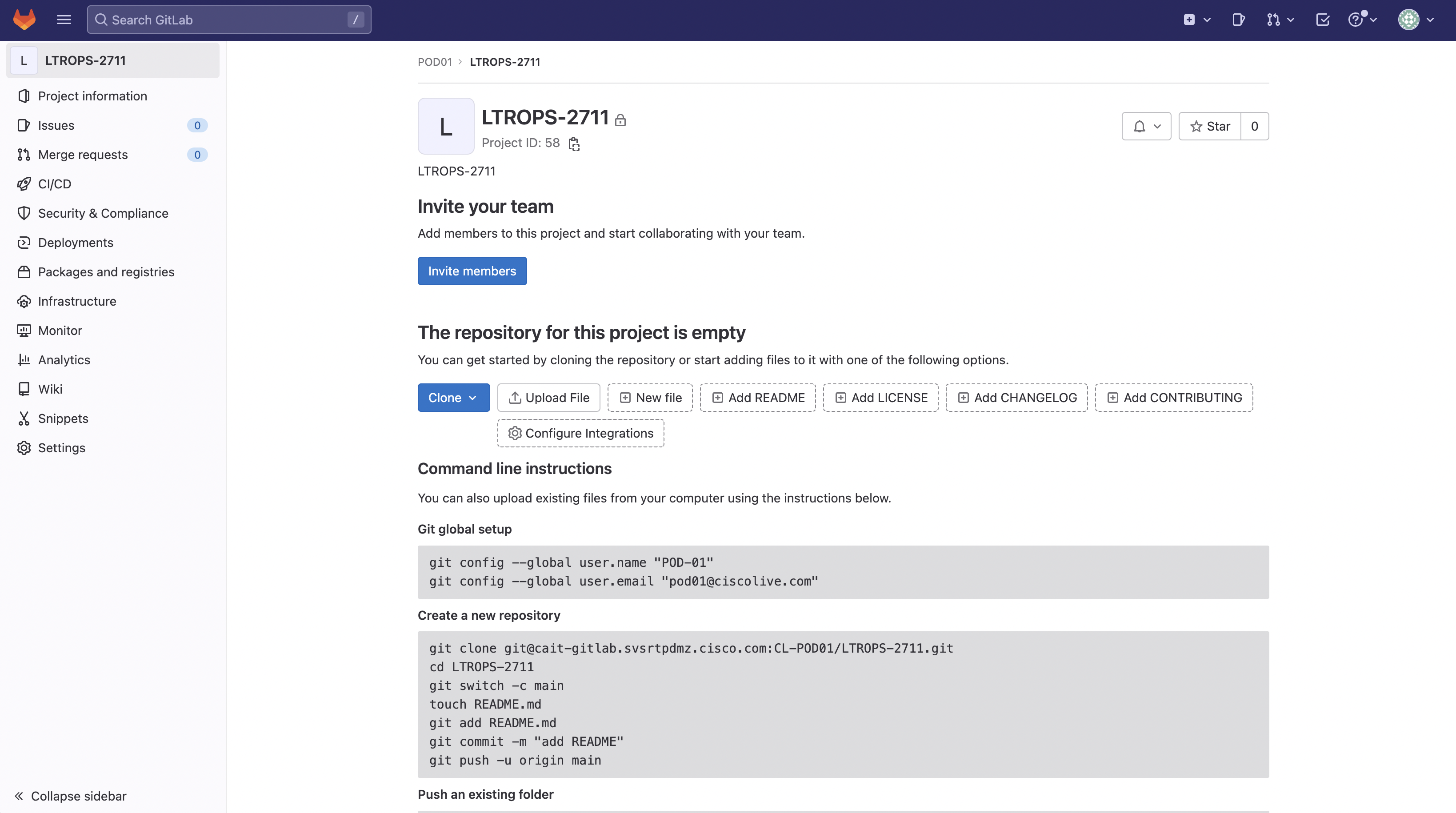
Task: Open the Issues icon in top bar
Action: (x=1238, y=20)
